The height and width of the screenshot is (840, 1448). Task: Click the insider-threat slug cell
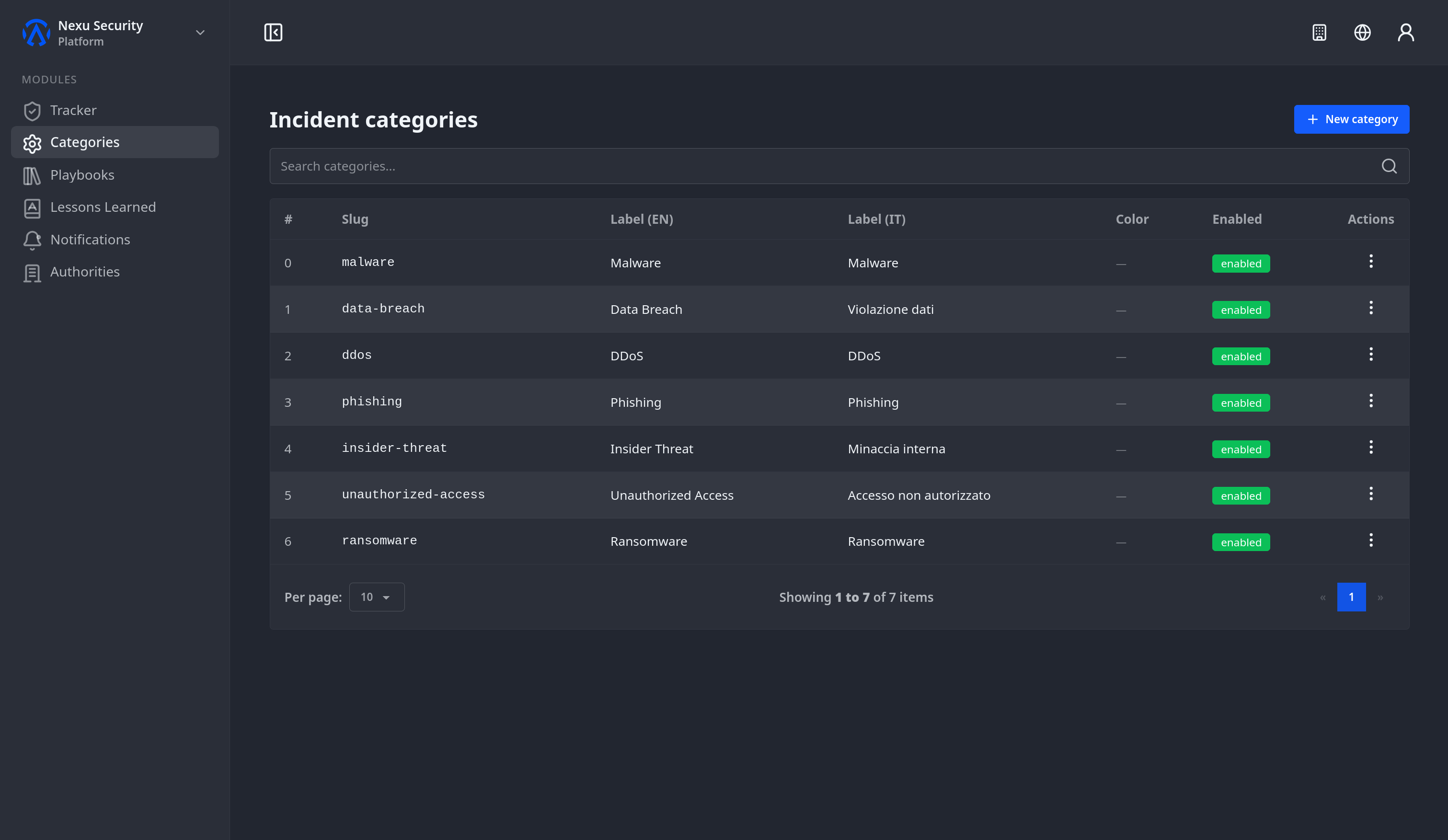tap(394, 449)
